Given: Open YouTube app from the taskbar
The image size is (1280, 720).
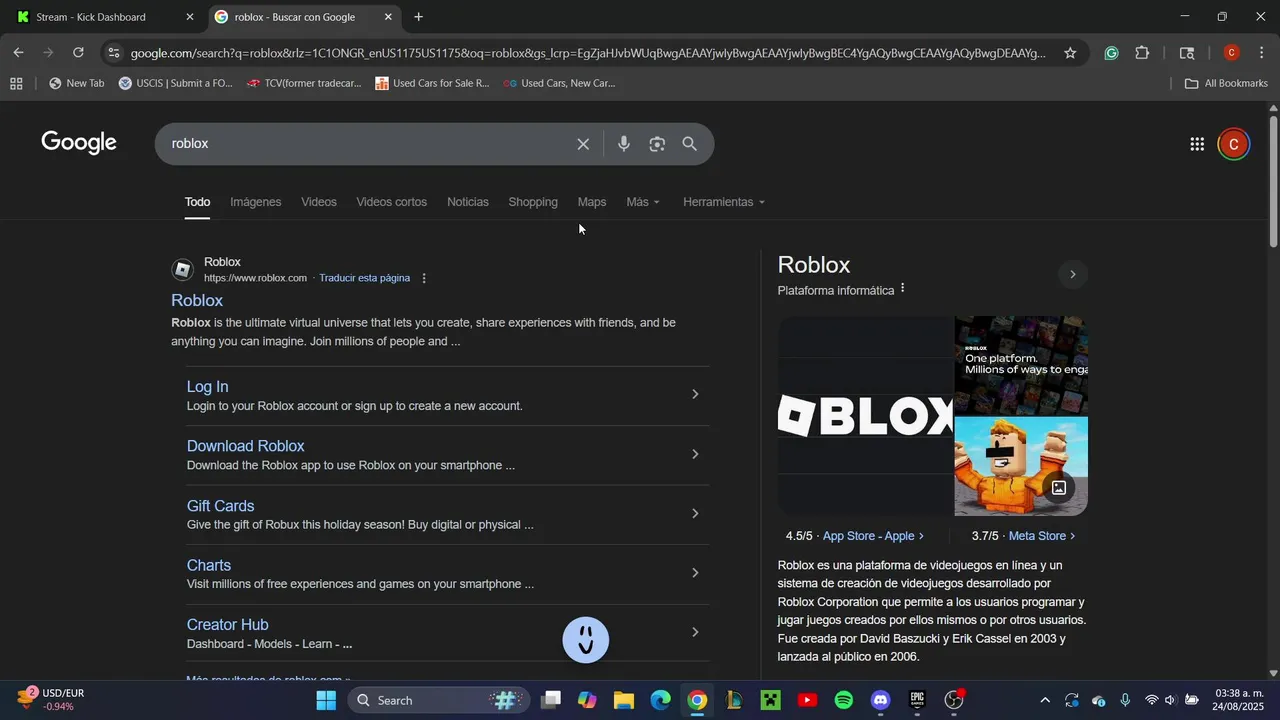Looking at the screenshot, I should pyautogui.click(x=807, y=700).
